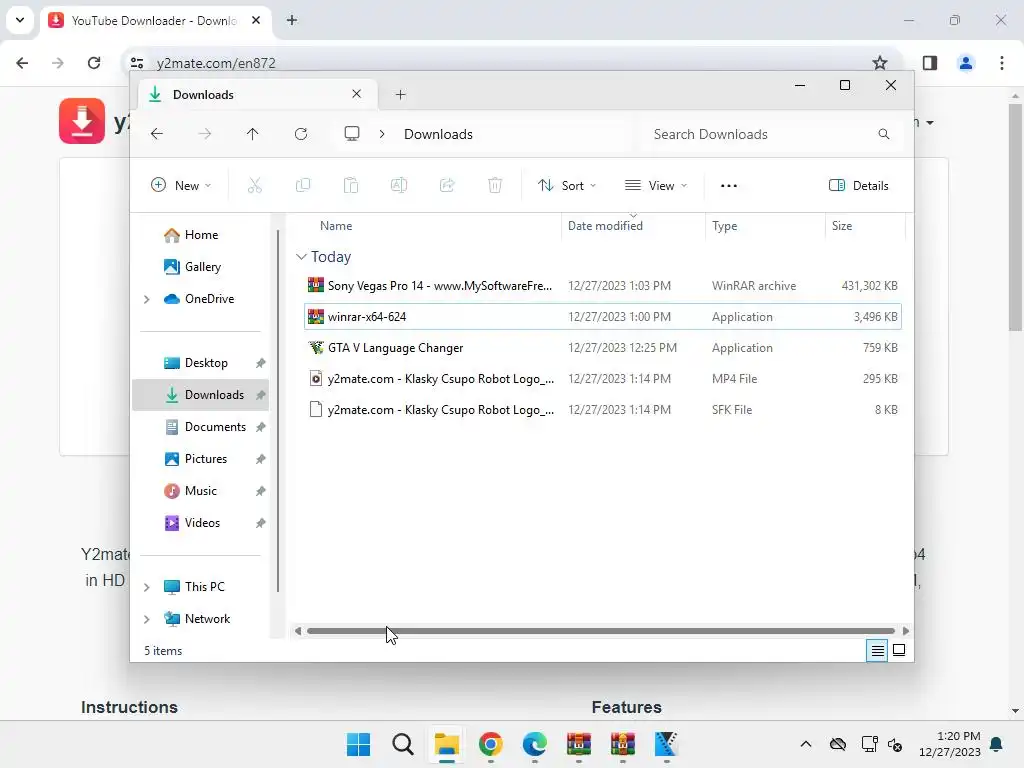Expand Network tree node

click(147, 619)
